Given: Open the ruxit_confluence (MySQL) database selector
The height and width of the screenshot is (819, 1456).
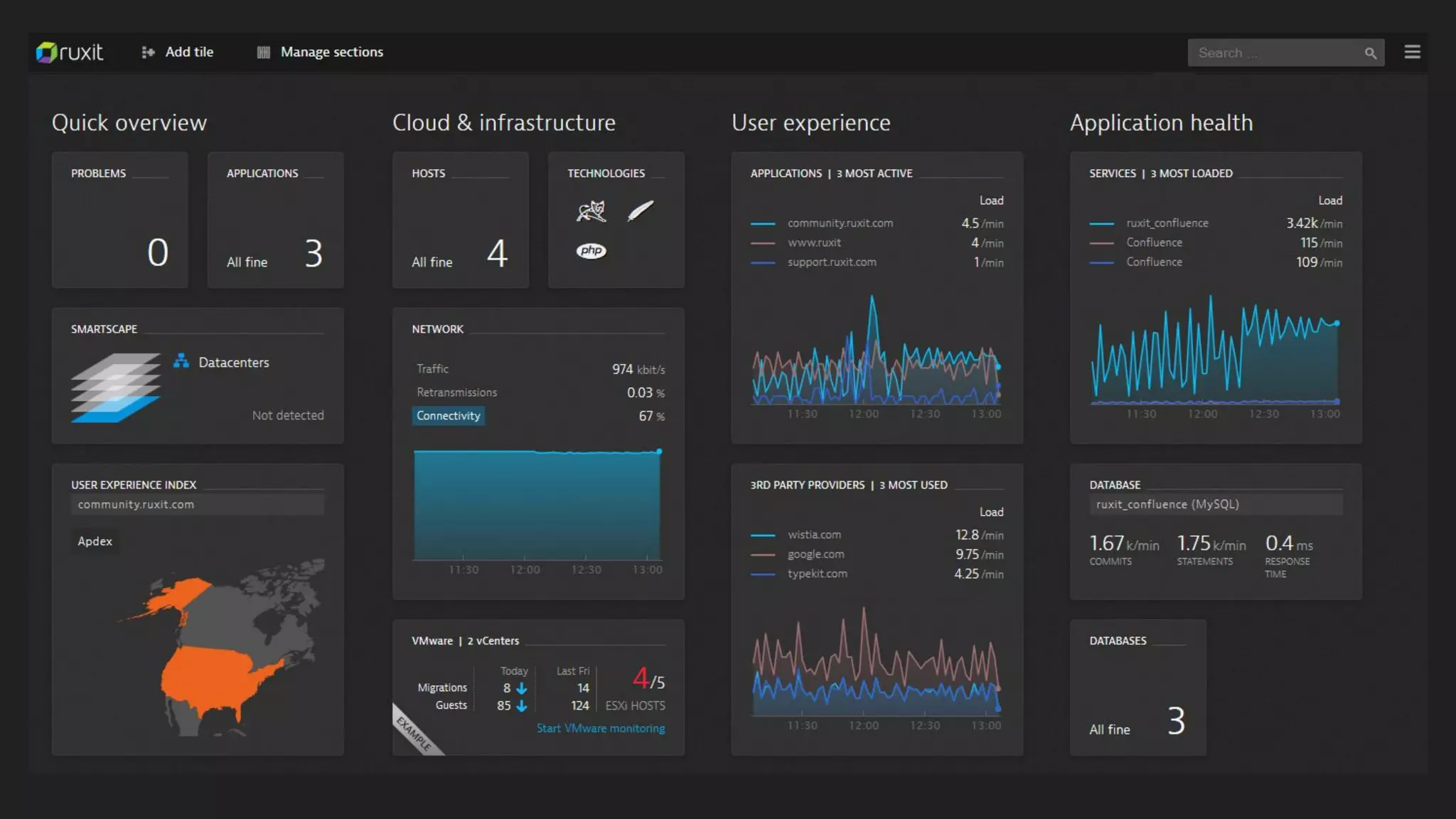Looking at the screenshot, I should [1215, 504].
